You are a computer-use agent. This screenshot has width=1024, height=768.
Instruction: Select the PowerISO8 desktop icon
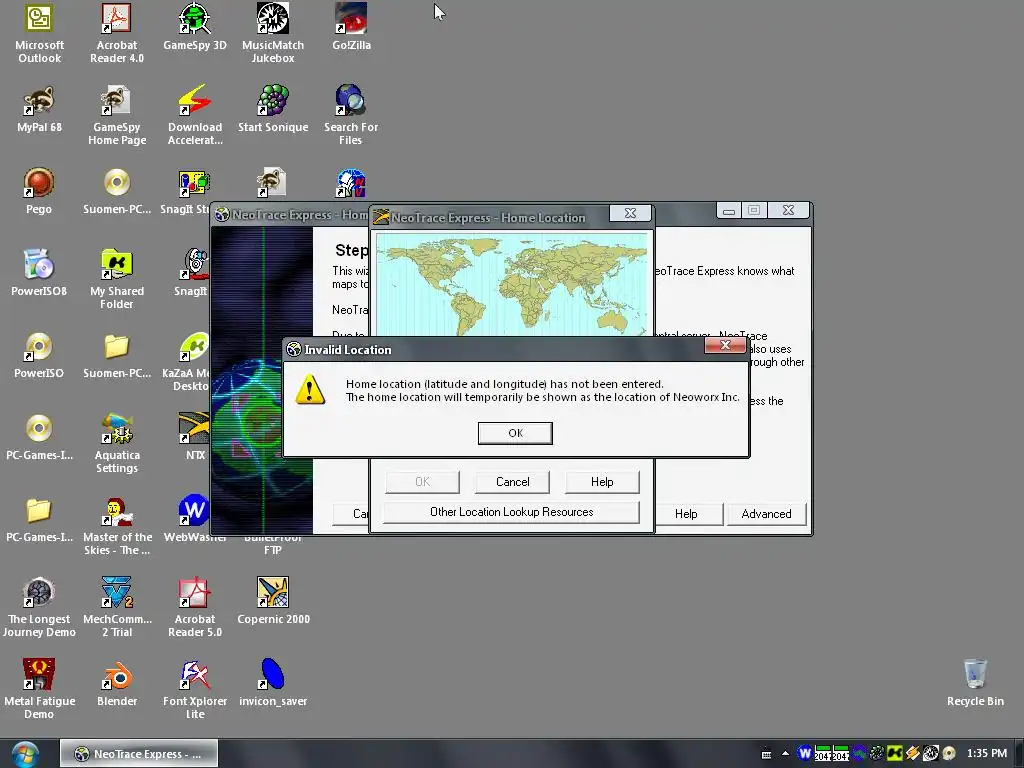pyautogui.click(x=39, y=273)
